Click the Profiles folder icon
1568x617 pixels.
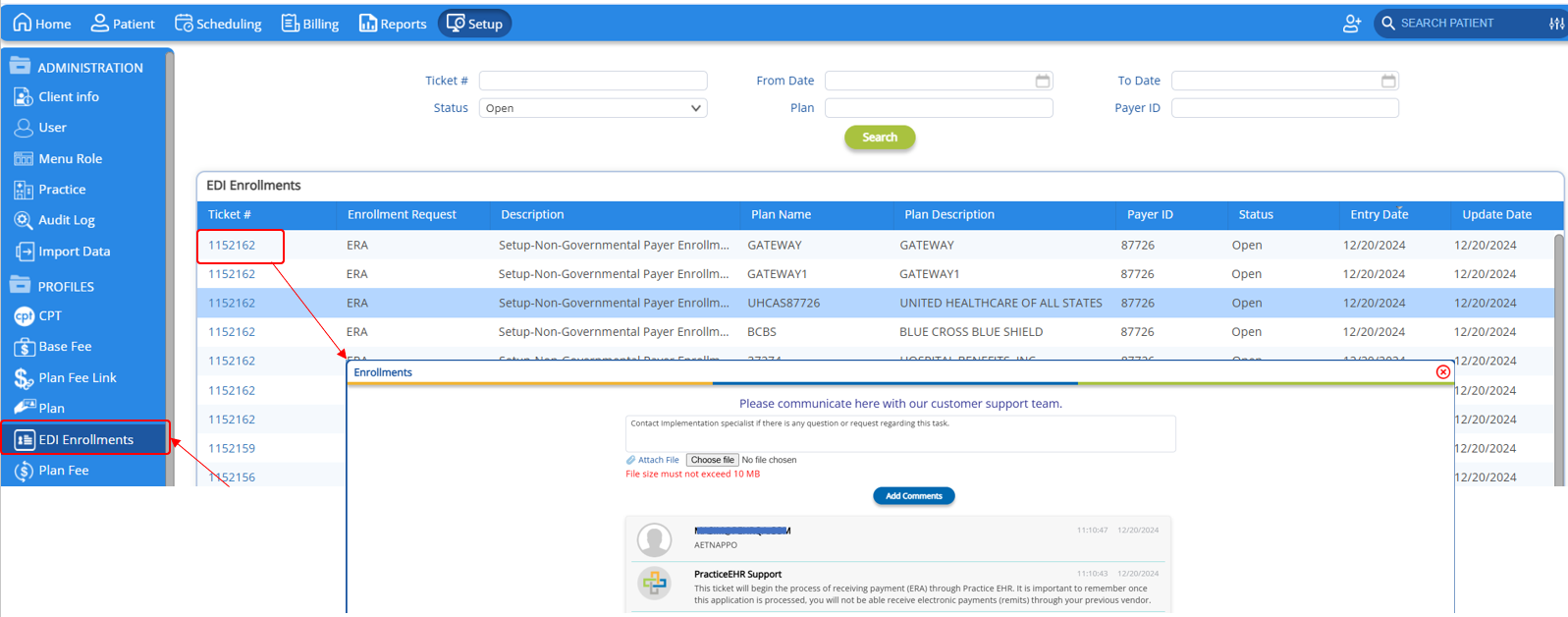tap(20, 286)
